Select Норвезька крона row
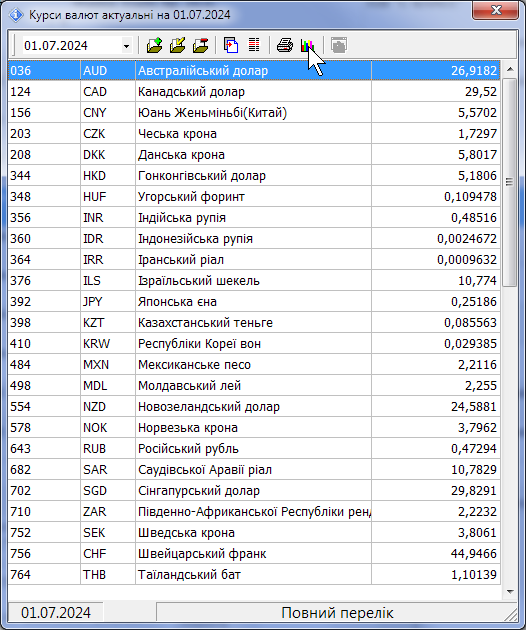 (254, 428)
